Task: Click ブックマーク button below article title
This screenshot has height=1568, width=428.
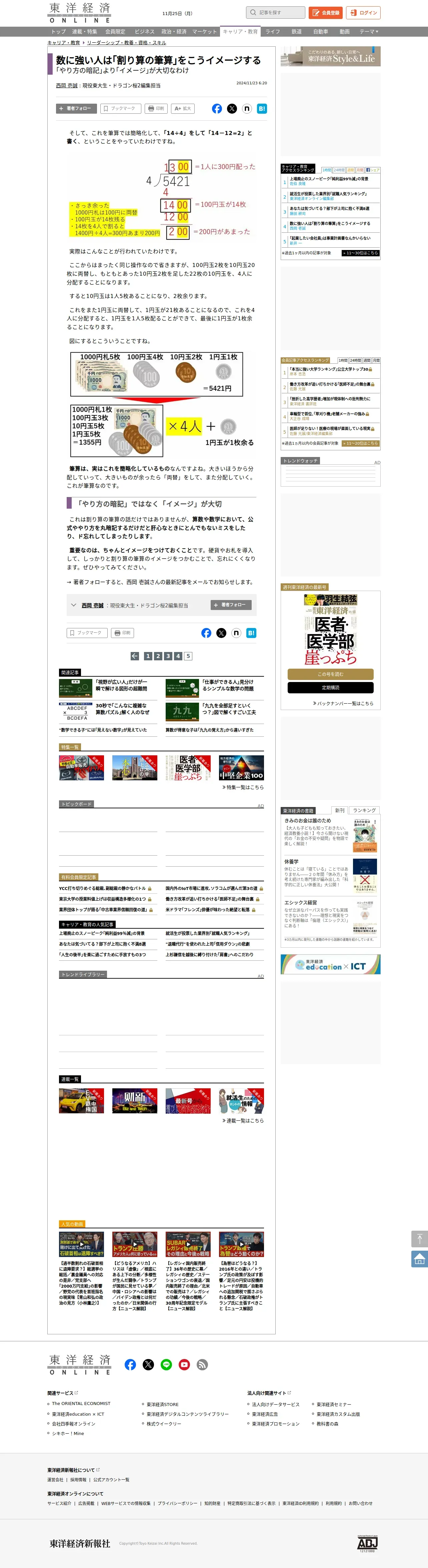Action: [x=120, y=108]
